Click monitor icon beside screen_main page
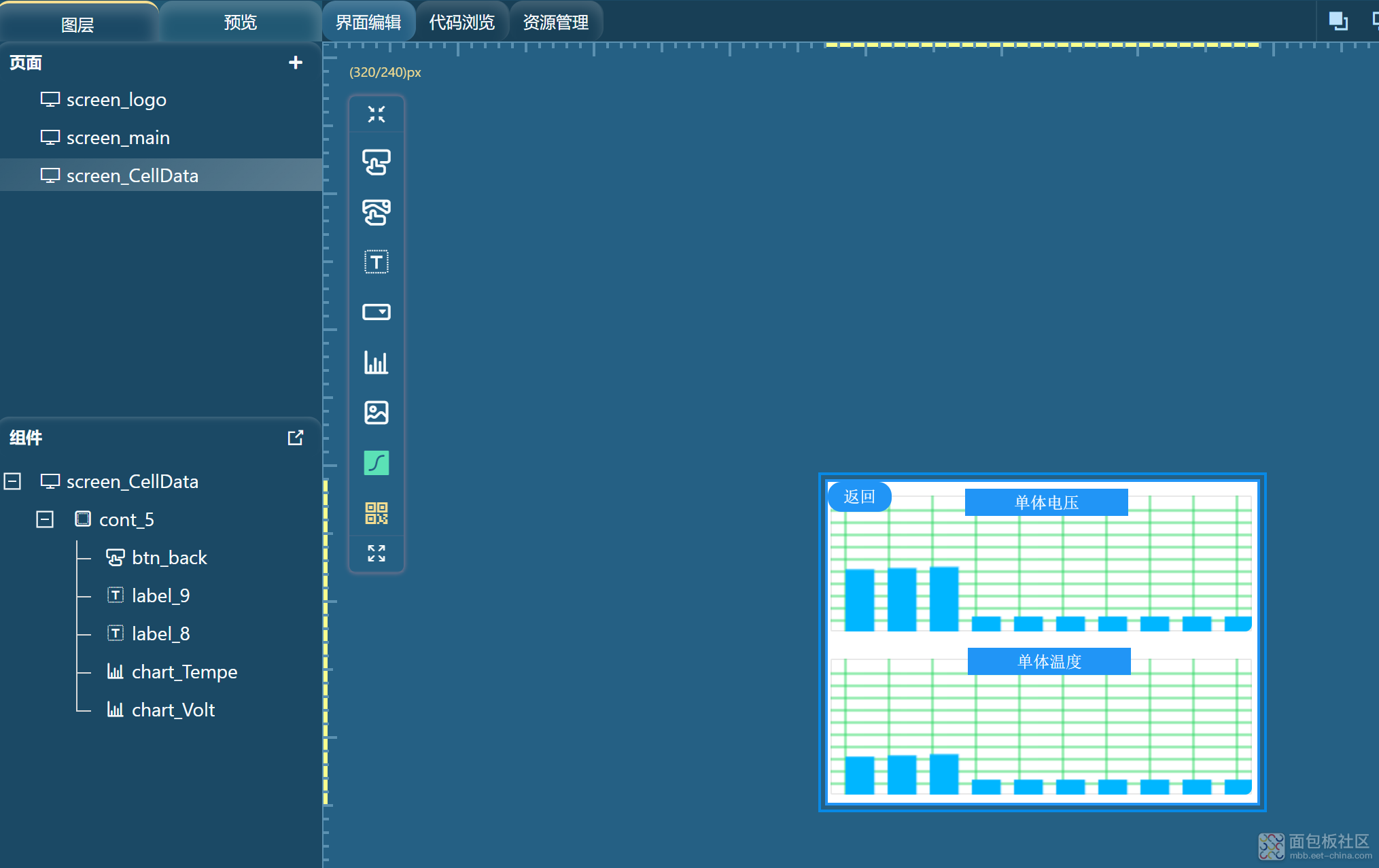 point(50,138)
